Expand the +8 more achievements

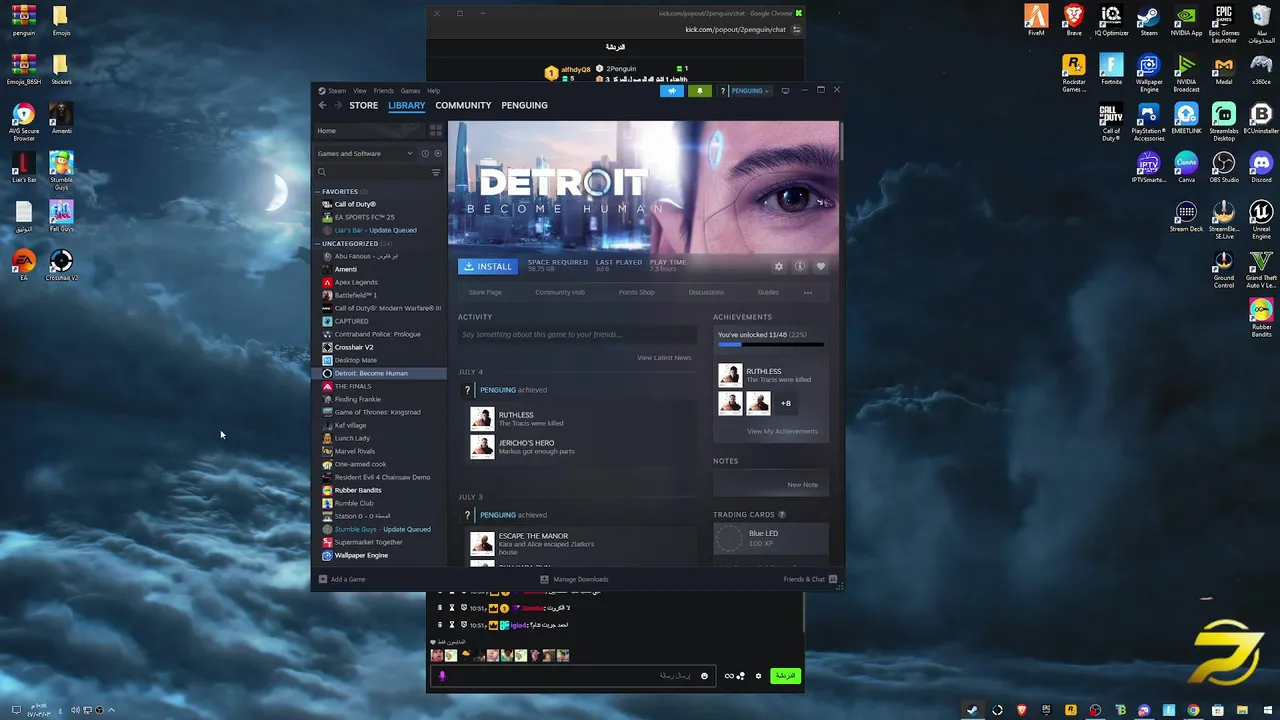786,403
